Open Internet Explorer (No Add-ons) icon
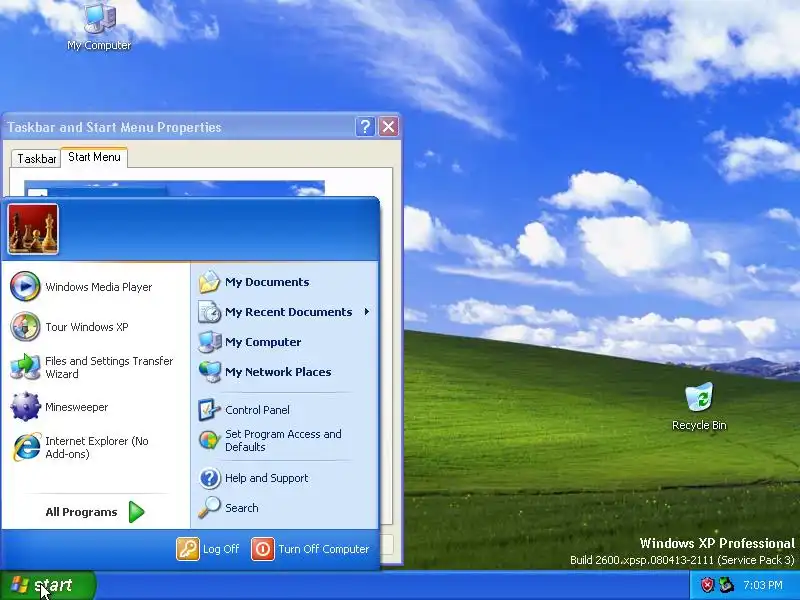800x600 pixels. pos(26,447)
